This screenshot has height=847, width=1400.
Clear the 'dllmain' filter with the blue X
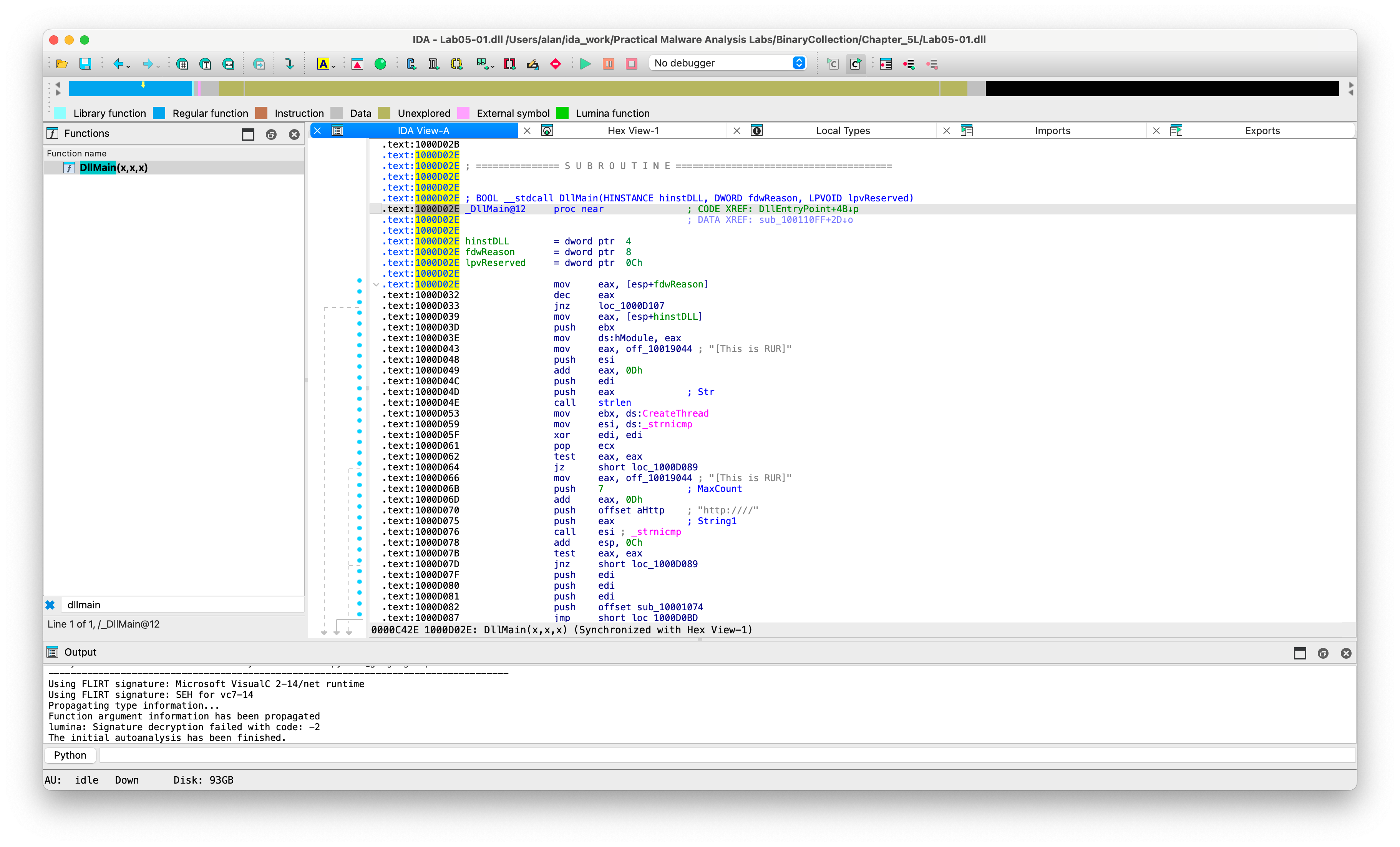click(50, 605)
